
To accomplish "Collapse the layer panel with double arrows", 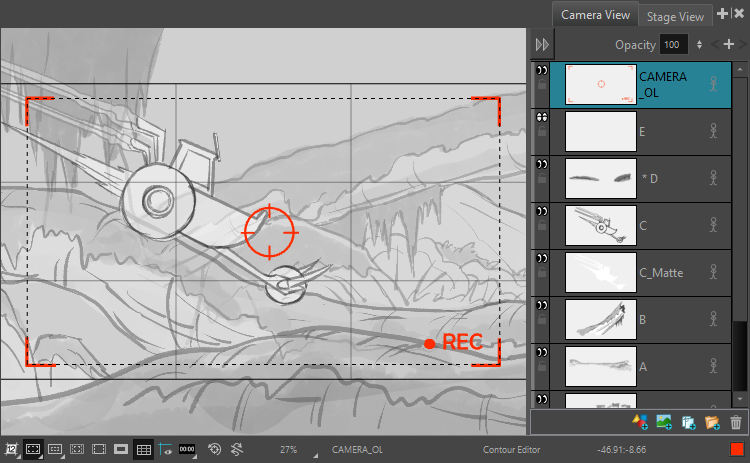I will pyautogui.click(x=542, y=45).
